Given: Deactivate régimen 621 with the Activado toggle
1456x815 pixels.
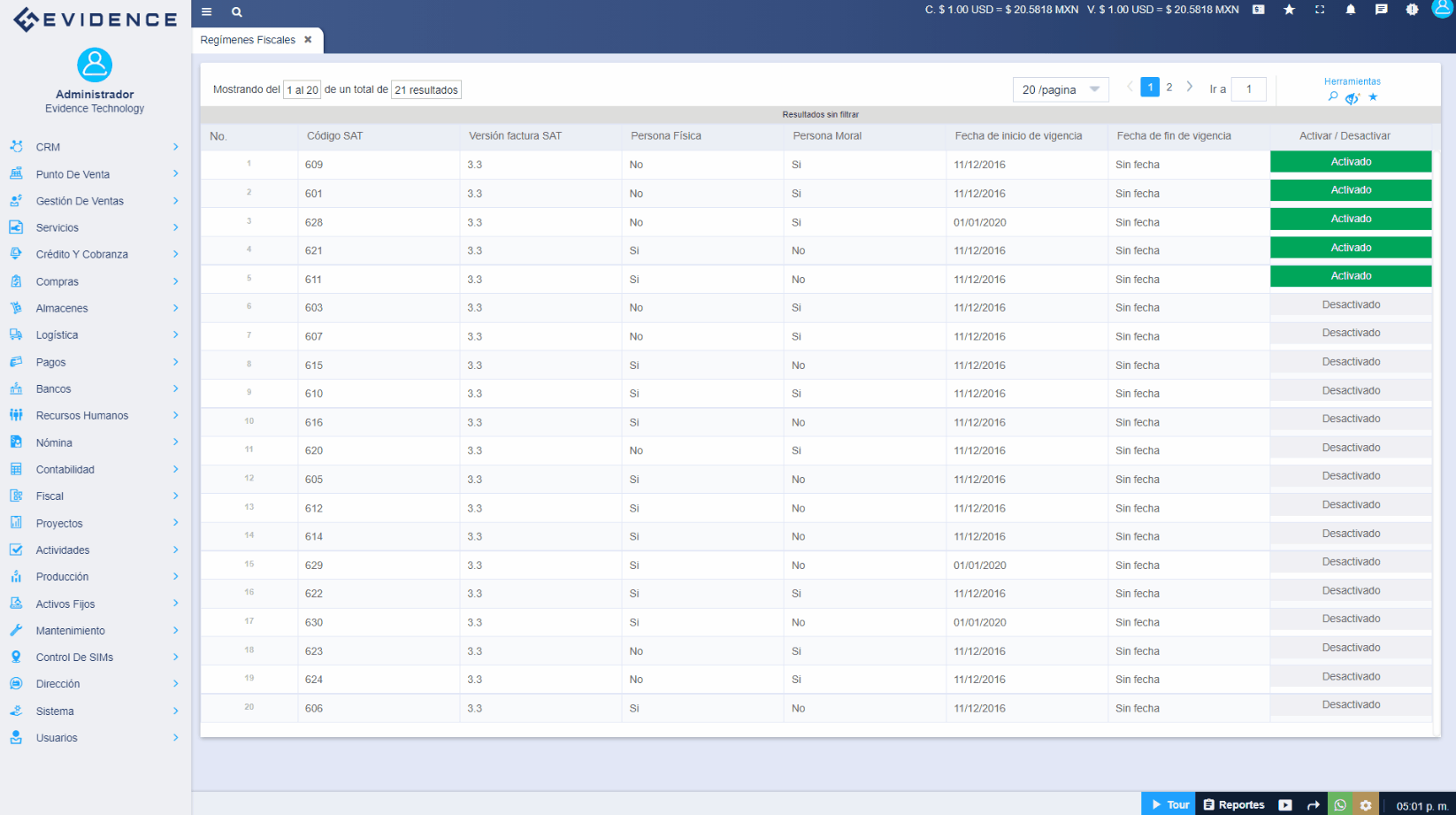Looking at the screenshot, I should 1351,248.
